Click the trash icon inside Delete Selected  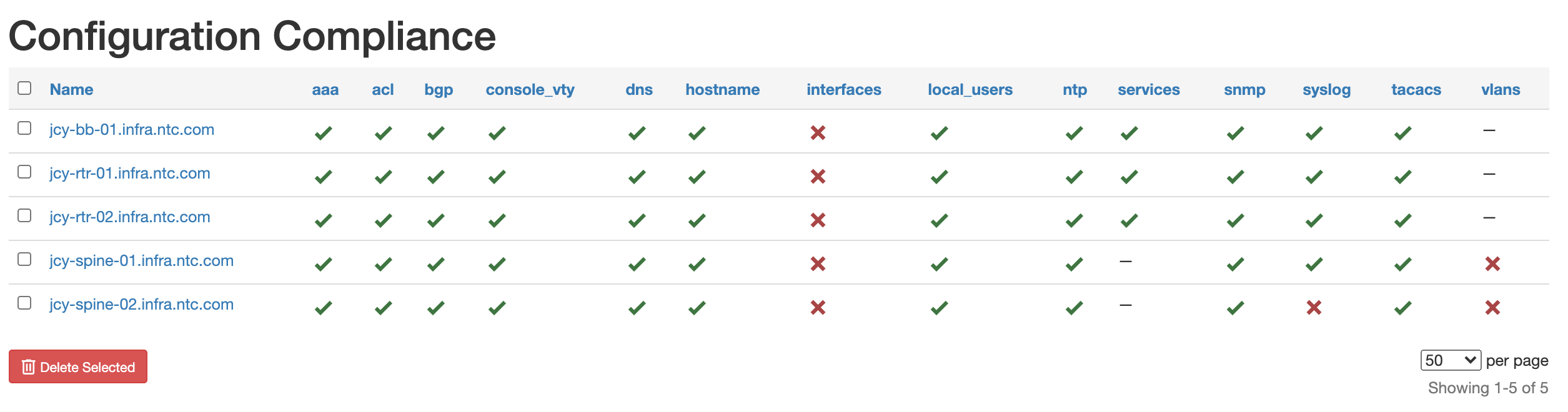pos(27,366)
